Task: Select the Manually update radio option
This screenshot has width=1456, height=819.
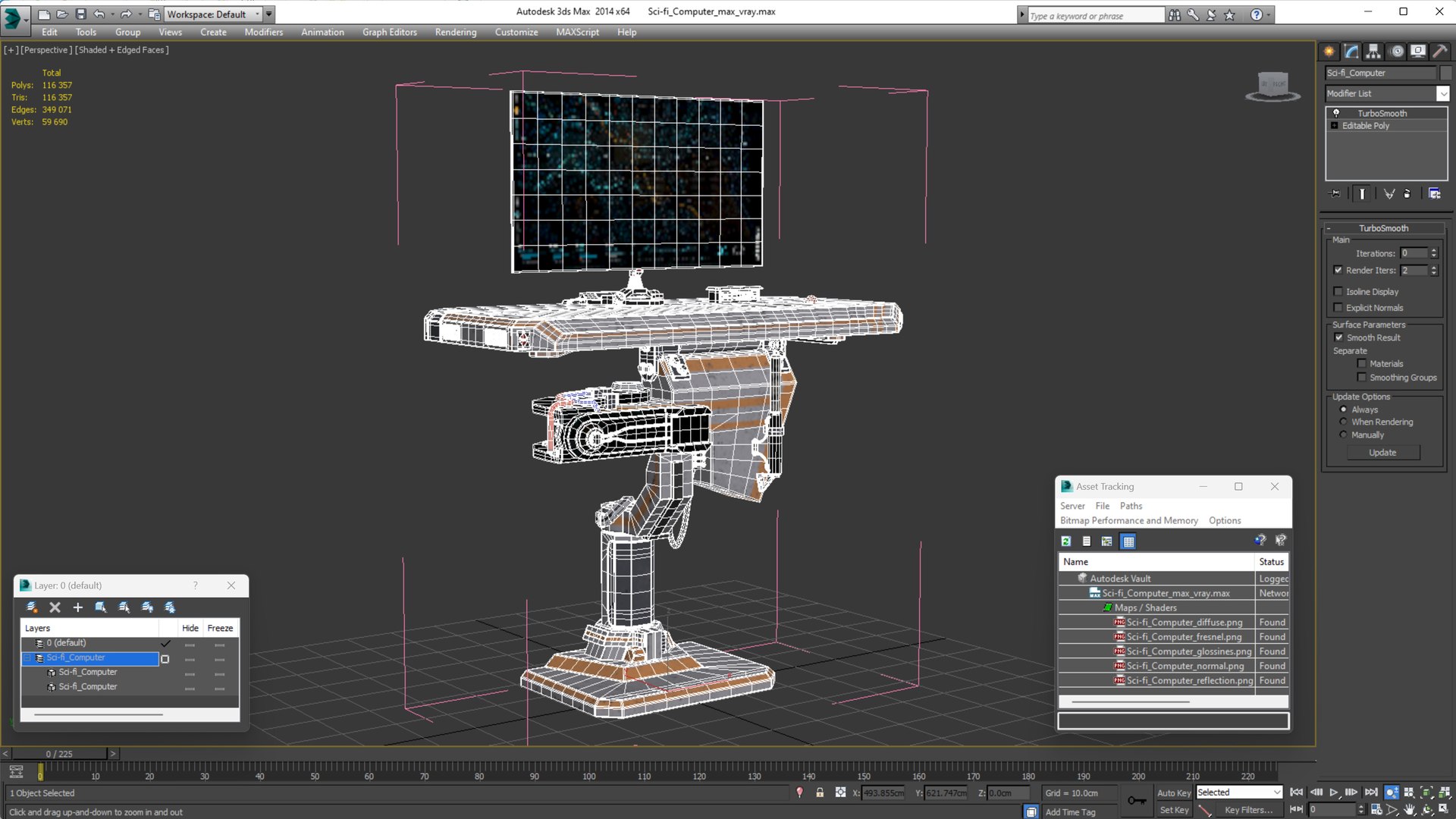Action: click(1344, 435)
